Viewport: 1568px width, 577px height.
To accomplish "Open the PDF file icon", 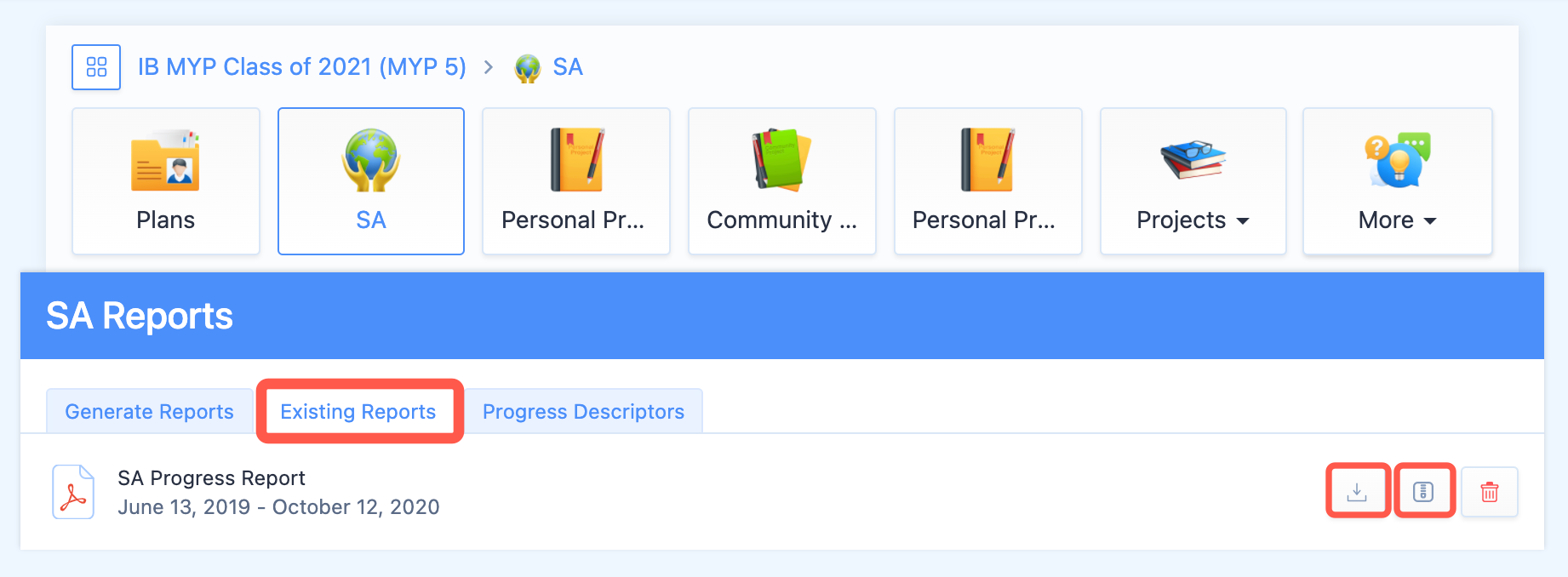I will point(73,492).
